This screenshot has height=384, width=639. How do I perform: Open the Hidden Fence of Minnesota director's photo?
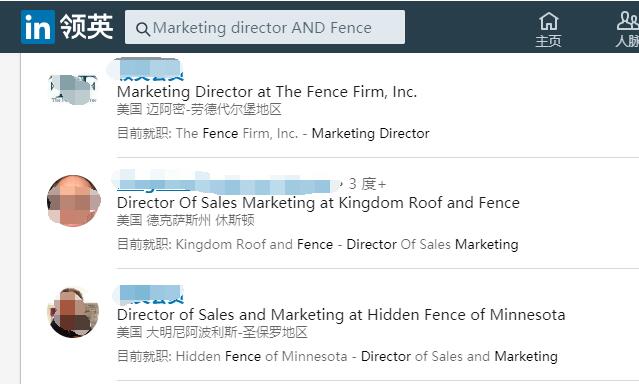point(73,313)
